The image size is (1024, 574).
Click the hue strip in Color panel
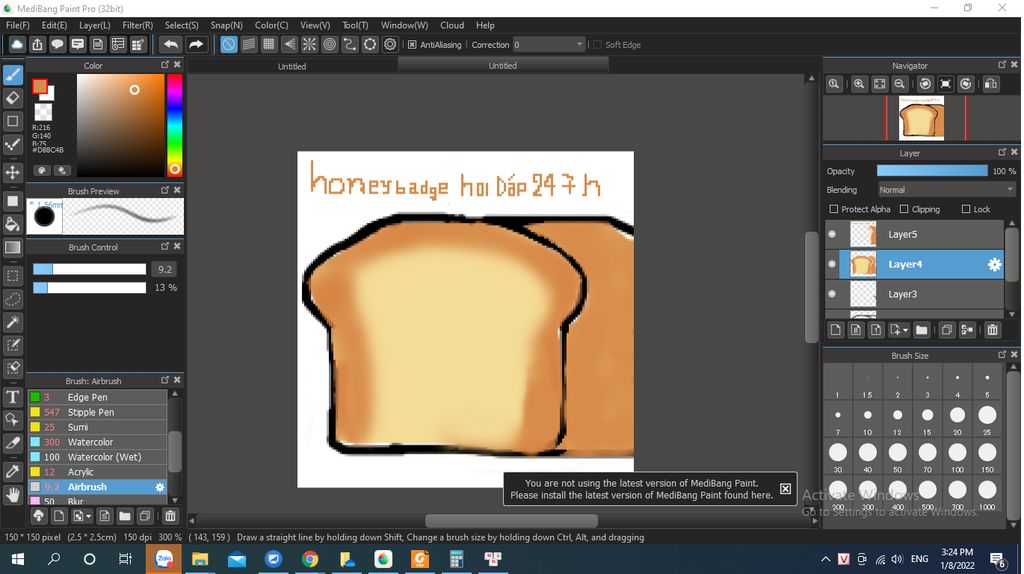click(174, 125)
